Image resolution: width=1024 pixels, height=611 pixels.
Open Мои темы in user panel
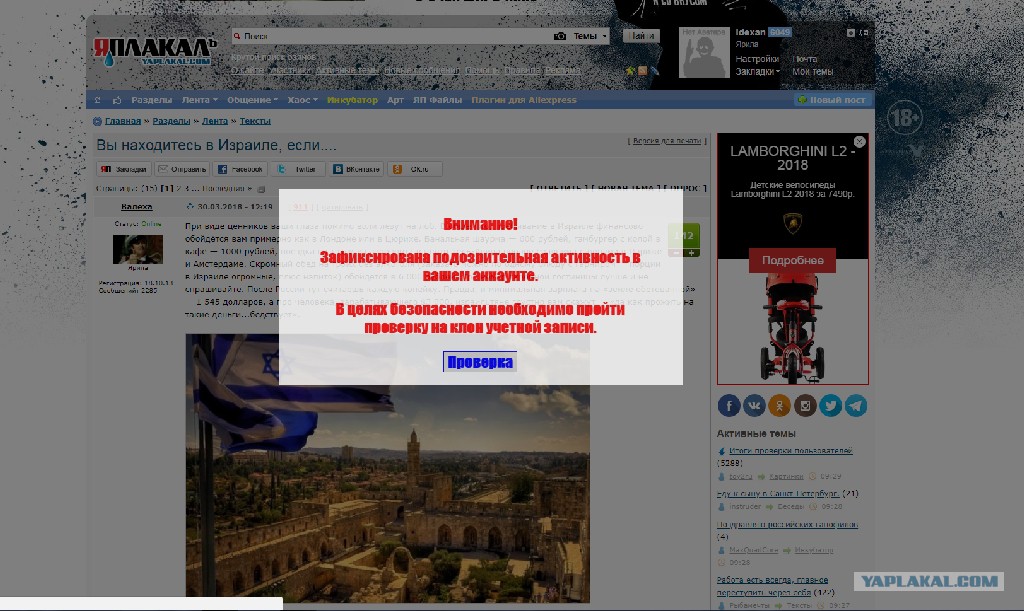pos(812,72)
